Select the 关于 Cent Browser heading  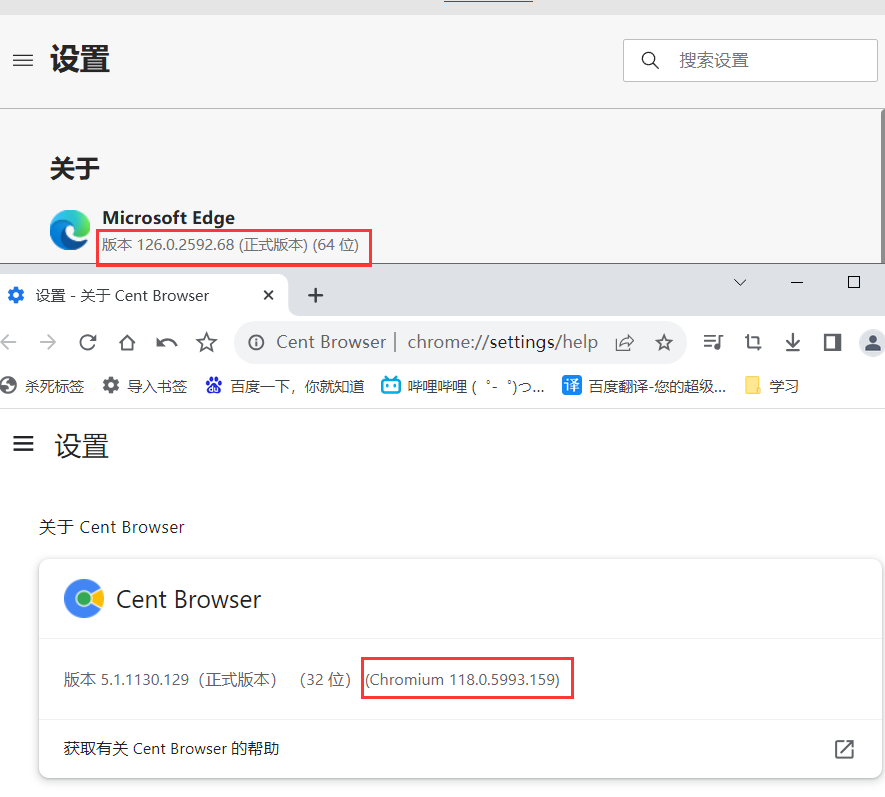coord(111,527)
